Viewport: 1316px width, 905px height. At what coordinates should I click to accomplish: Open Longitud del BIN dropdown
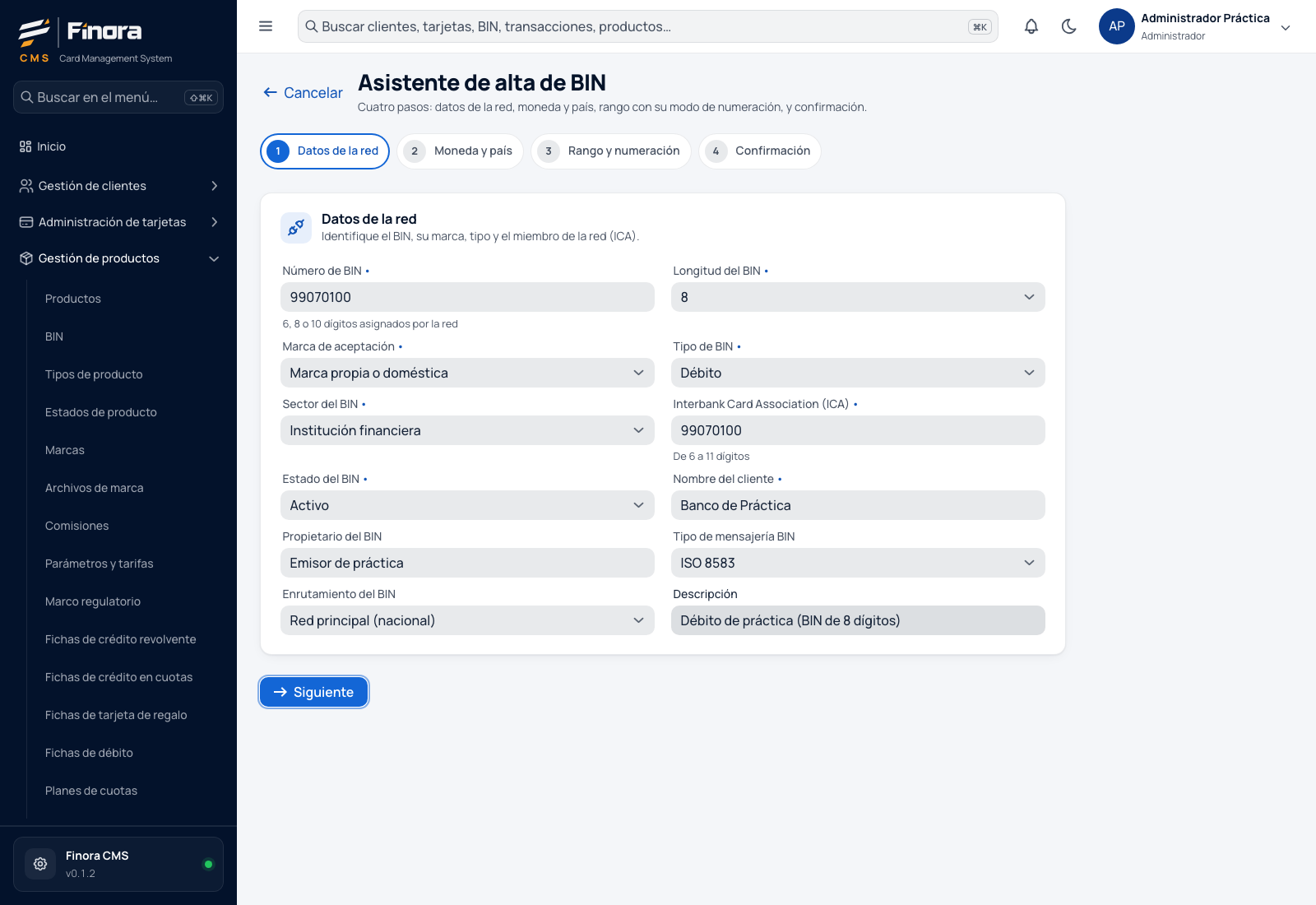coord(858,297)
